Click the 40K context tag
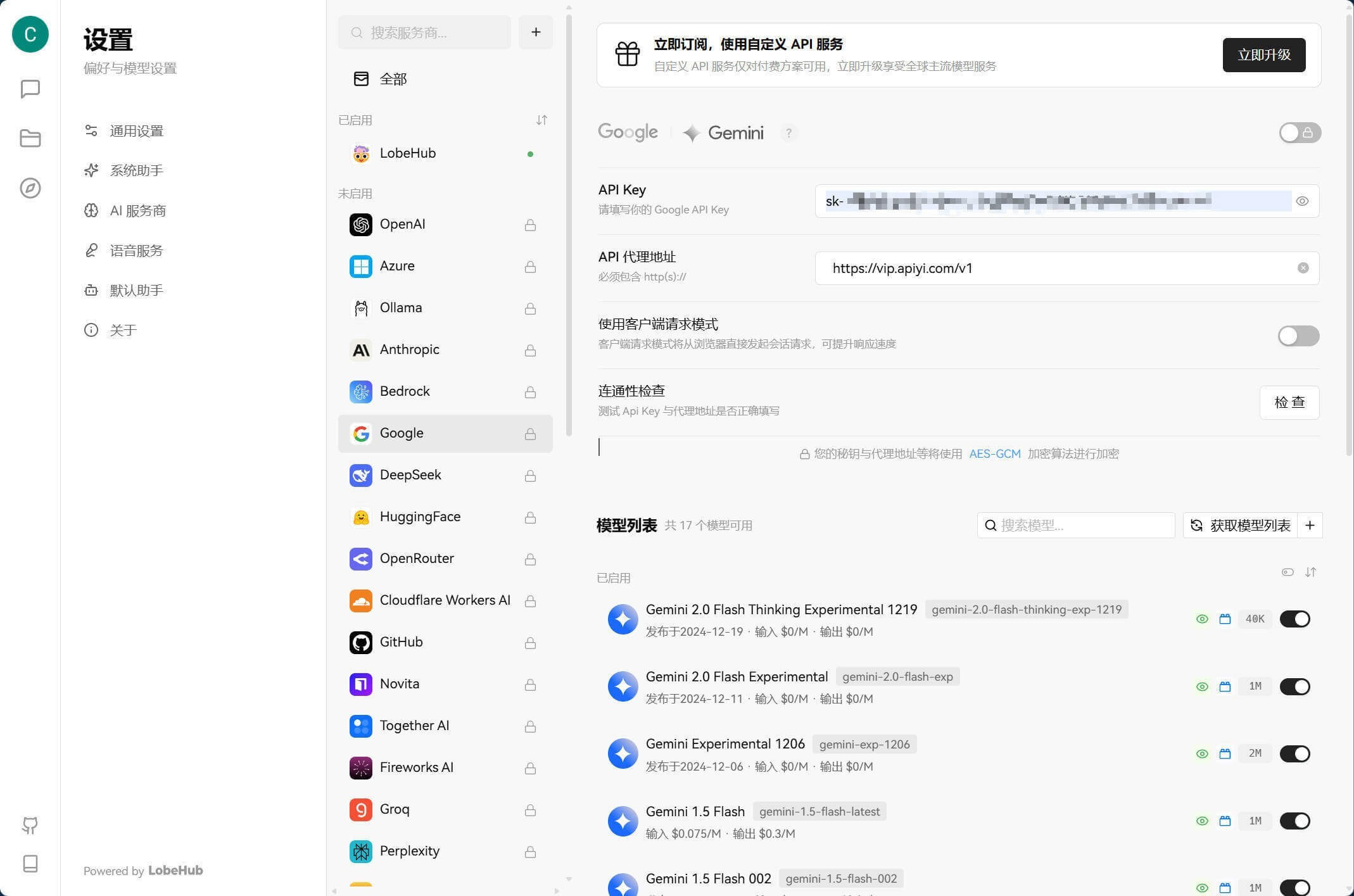Viewport: 1354px width, 896px height. pyautogui.click(x=1255, y=619)
